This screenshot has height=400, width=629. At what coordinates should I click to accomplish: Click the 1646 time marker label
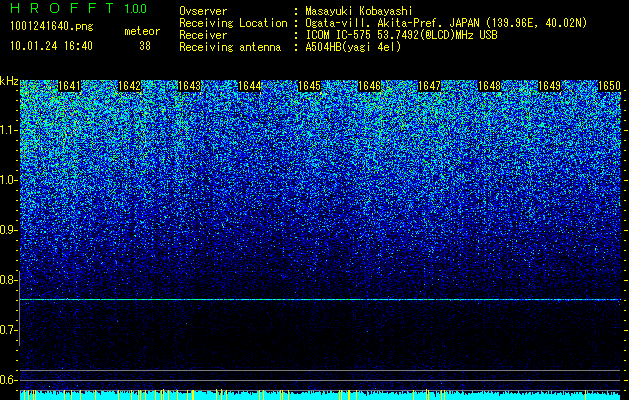369,86
